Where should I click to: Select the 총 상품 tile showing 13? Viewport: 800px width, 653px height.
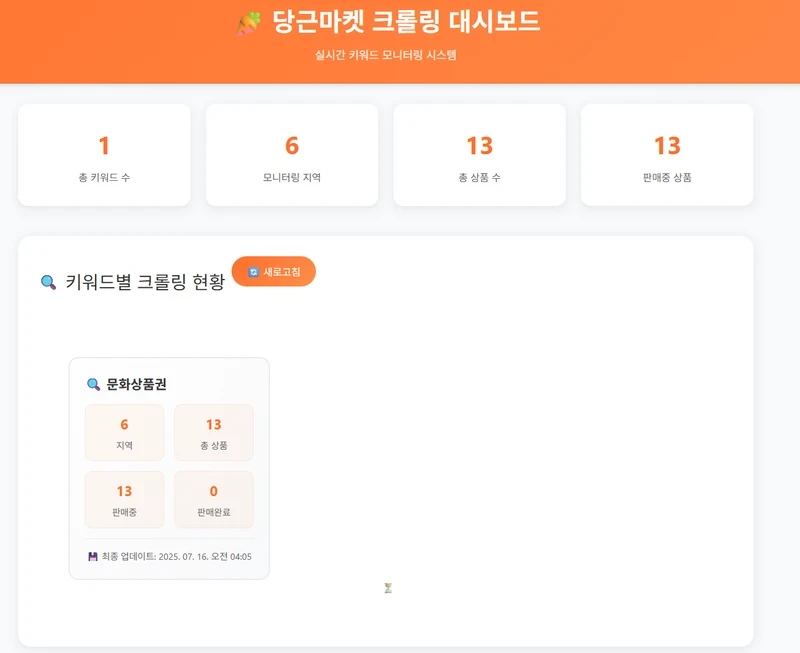(214, 433)
